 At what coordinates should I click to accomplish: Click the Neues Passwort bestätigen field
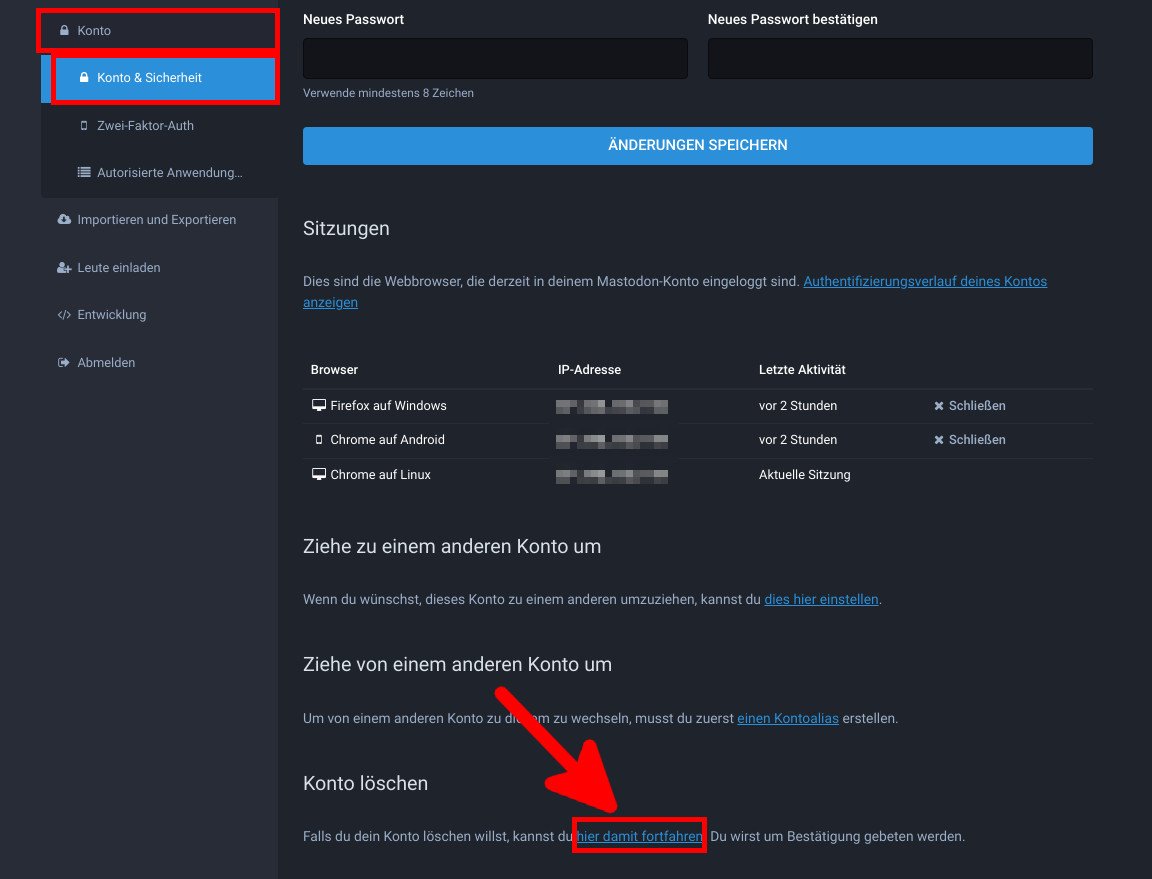pyautogui.click(x=899, y=59)
